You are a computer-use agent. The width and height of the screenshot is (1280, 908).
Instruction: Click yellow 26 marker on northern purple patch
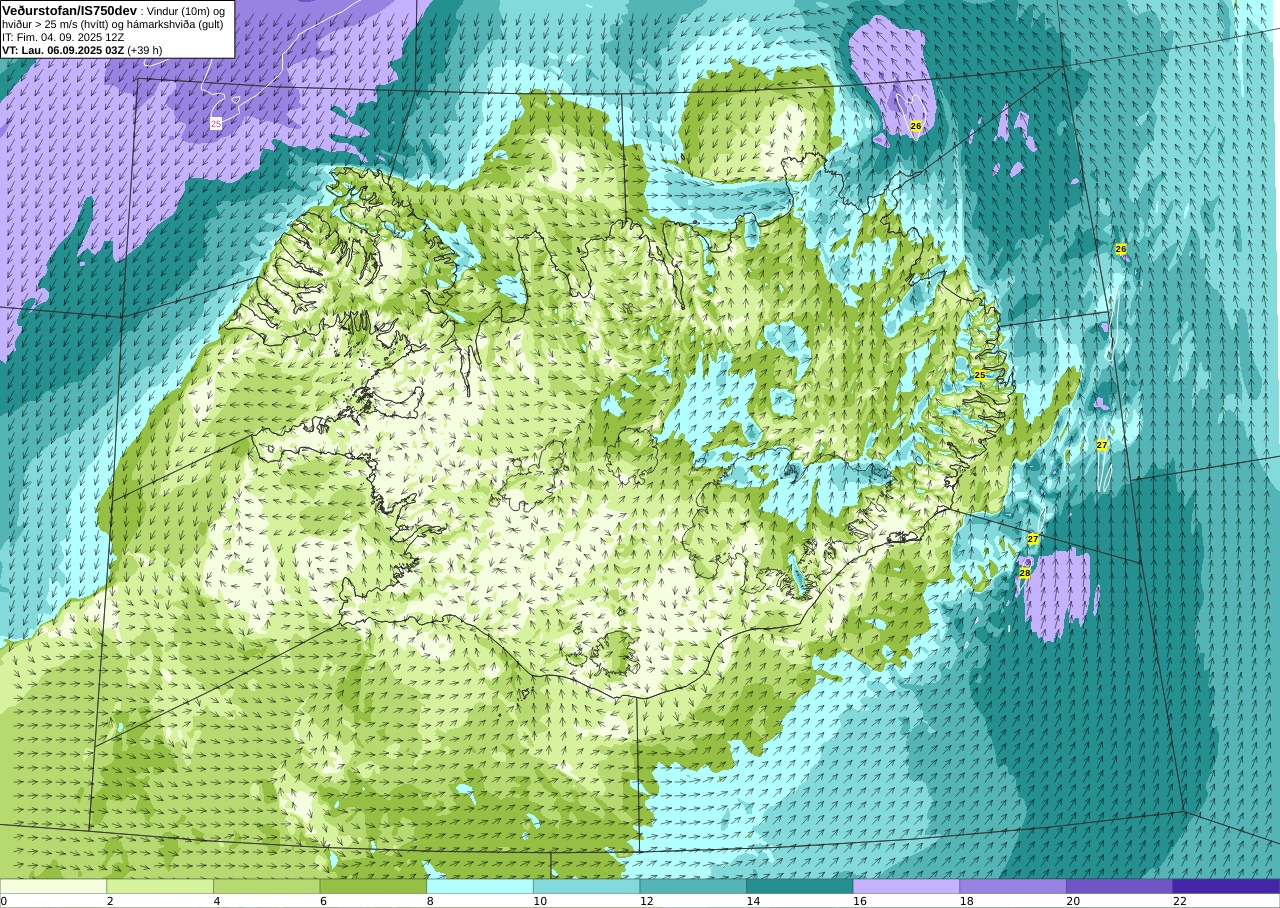(916, 126)
